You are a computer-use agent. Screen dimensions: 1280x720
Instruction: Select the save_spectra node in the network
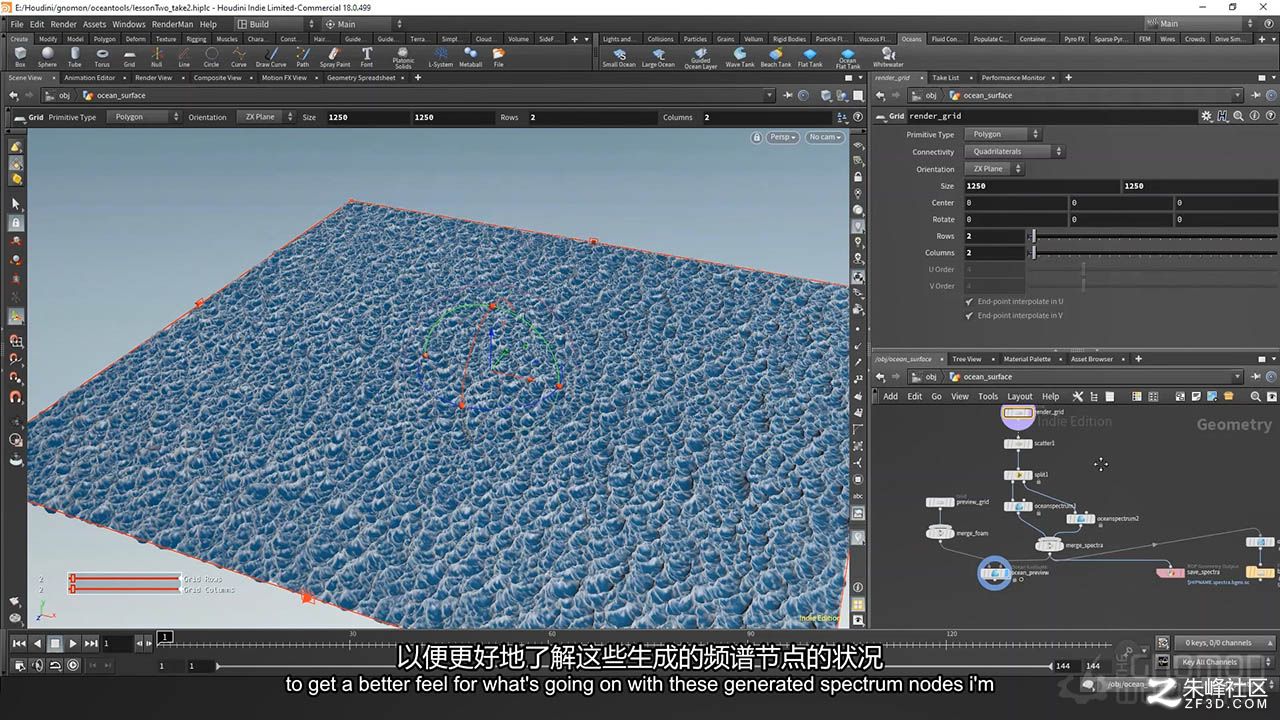point(1170,572)
